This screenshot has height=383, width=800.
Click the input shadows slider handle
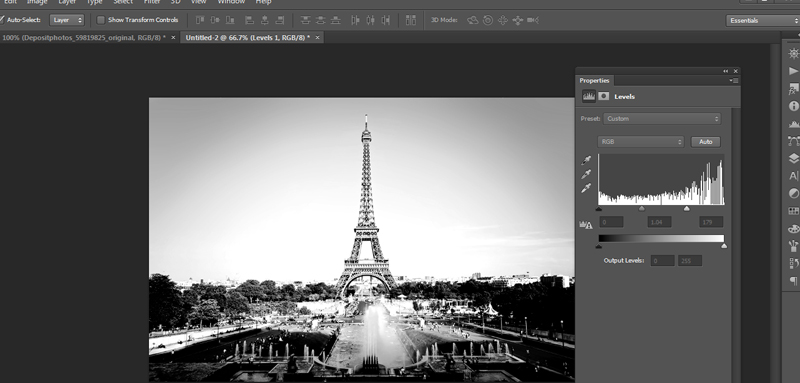coord(599,208)
